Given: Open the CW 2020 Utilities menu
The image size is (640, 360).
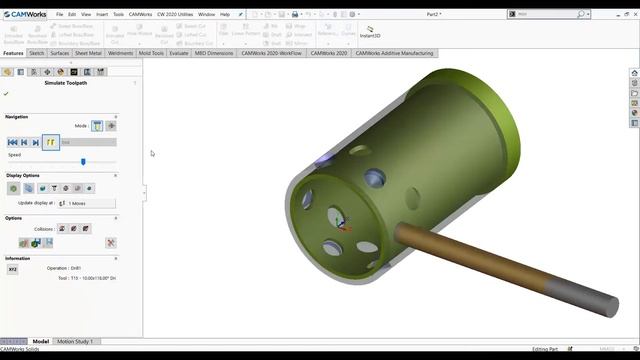Looking at the screenshot, I should [175, 14].
